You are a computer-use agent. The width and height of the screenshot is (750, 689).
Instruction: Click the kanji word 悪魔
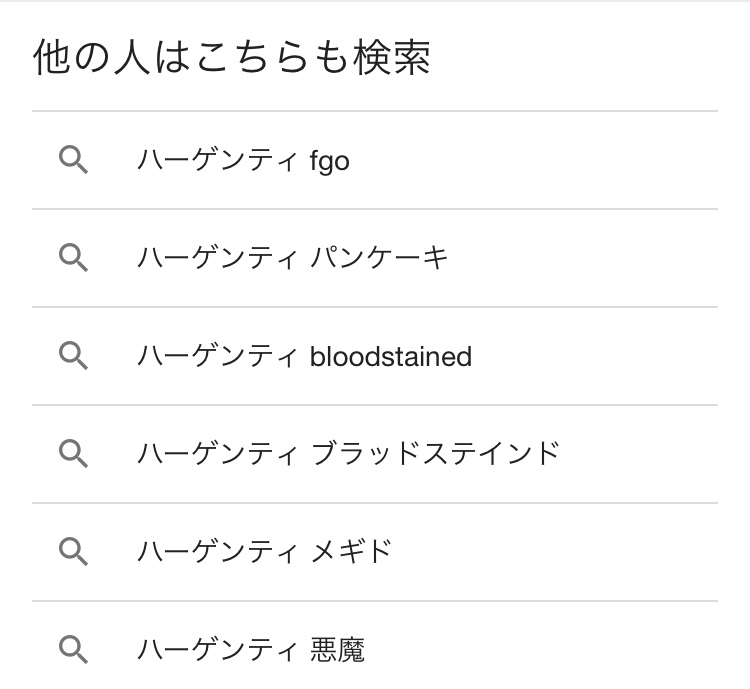(x=338, y=650)
